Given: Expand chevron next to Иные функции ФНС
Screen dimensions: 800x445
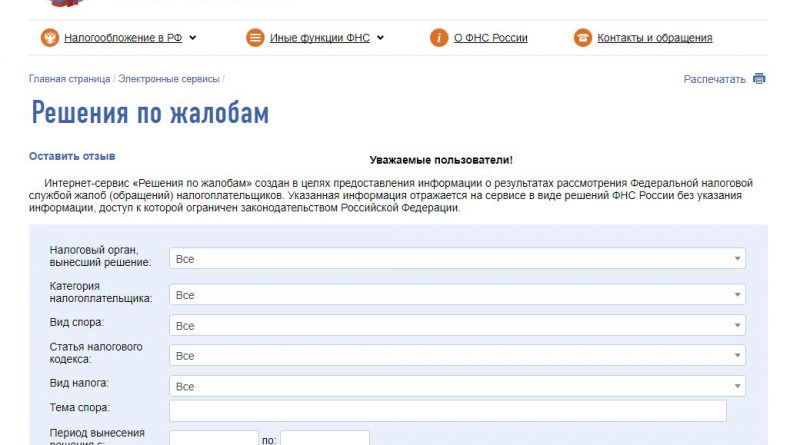Looking at the screenshot, I should click(380, 38).
